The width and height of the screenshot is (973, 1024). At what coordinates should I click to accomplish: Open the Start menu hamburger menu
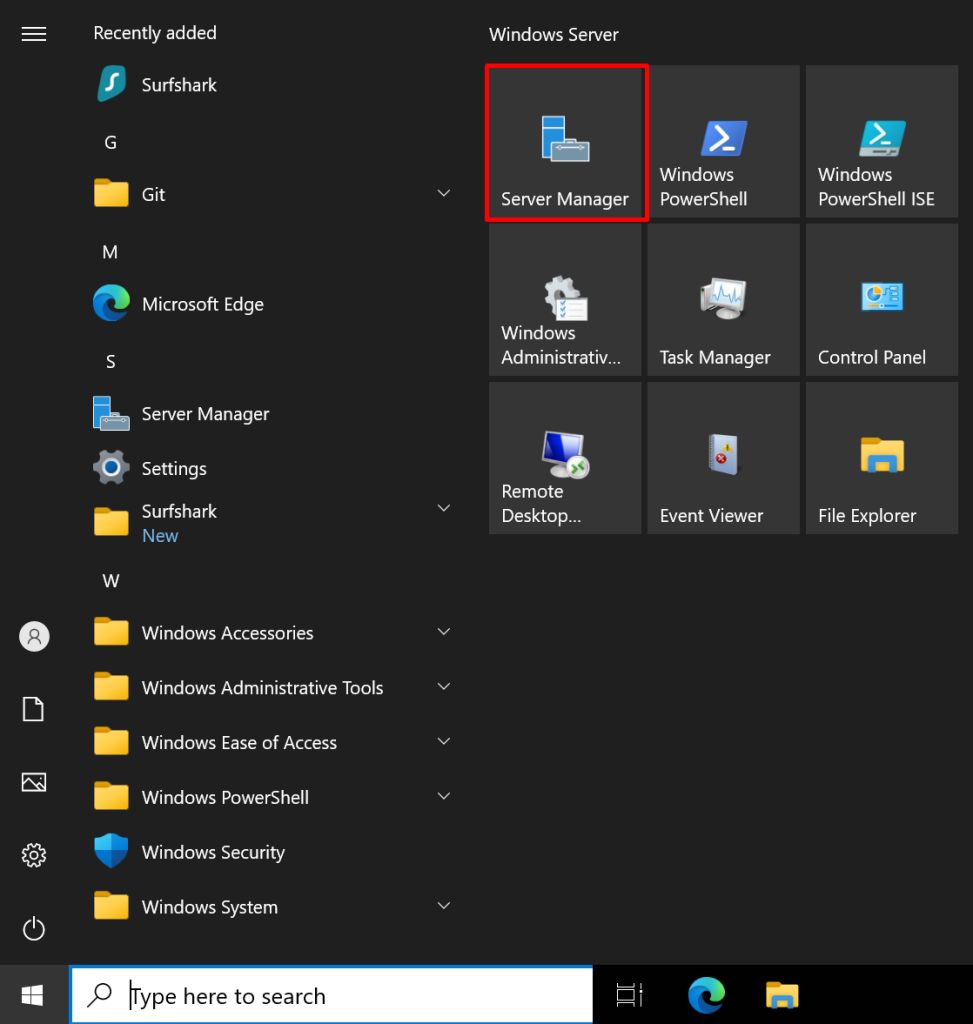click(x=33, y=33)
